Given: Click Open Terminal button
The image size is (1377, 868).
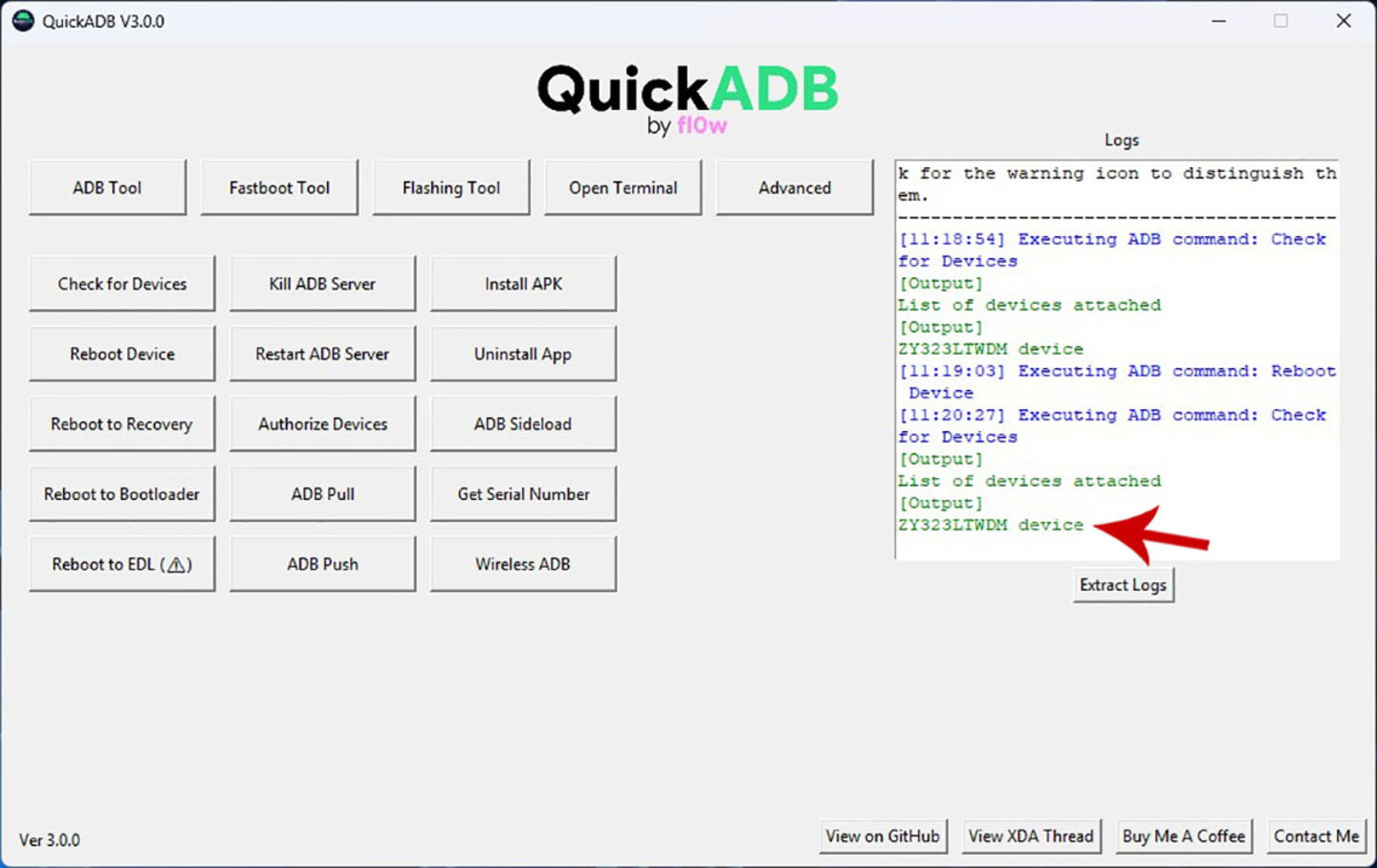Looking at the screenshot, I should 623,187.
